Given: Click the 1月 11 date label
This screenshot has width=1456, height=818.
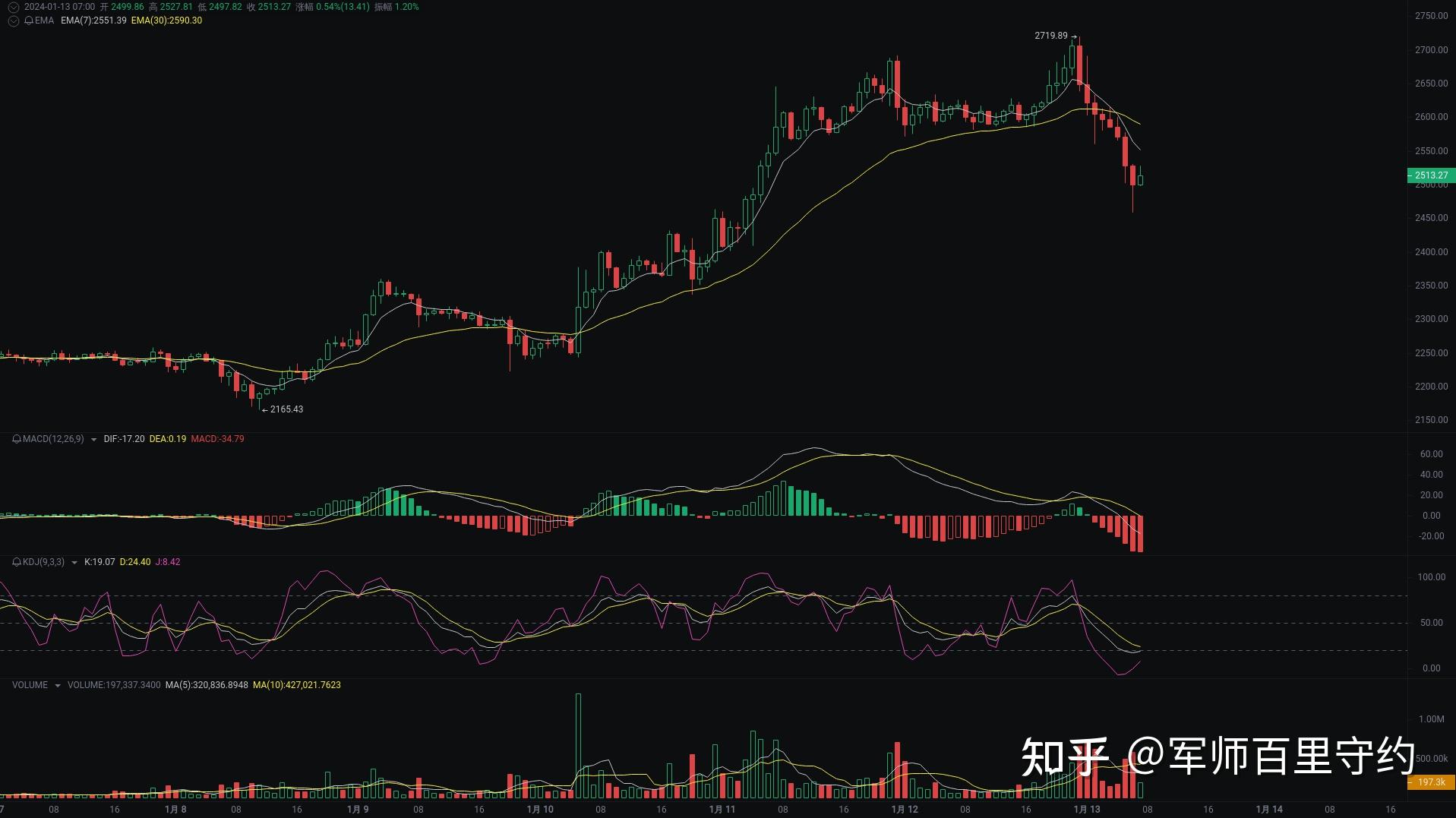Looking at the screenshot, I should (x=722, y=810).
